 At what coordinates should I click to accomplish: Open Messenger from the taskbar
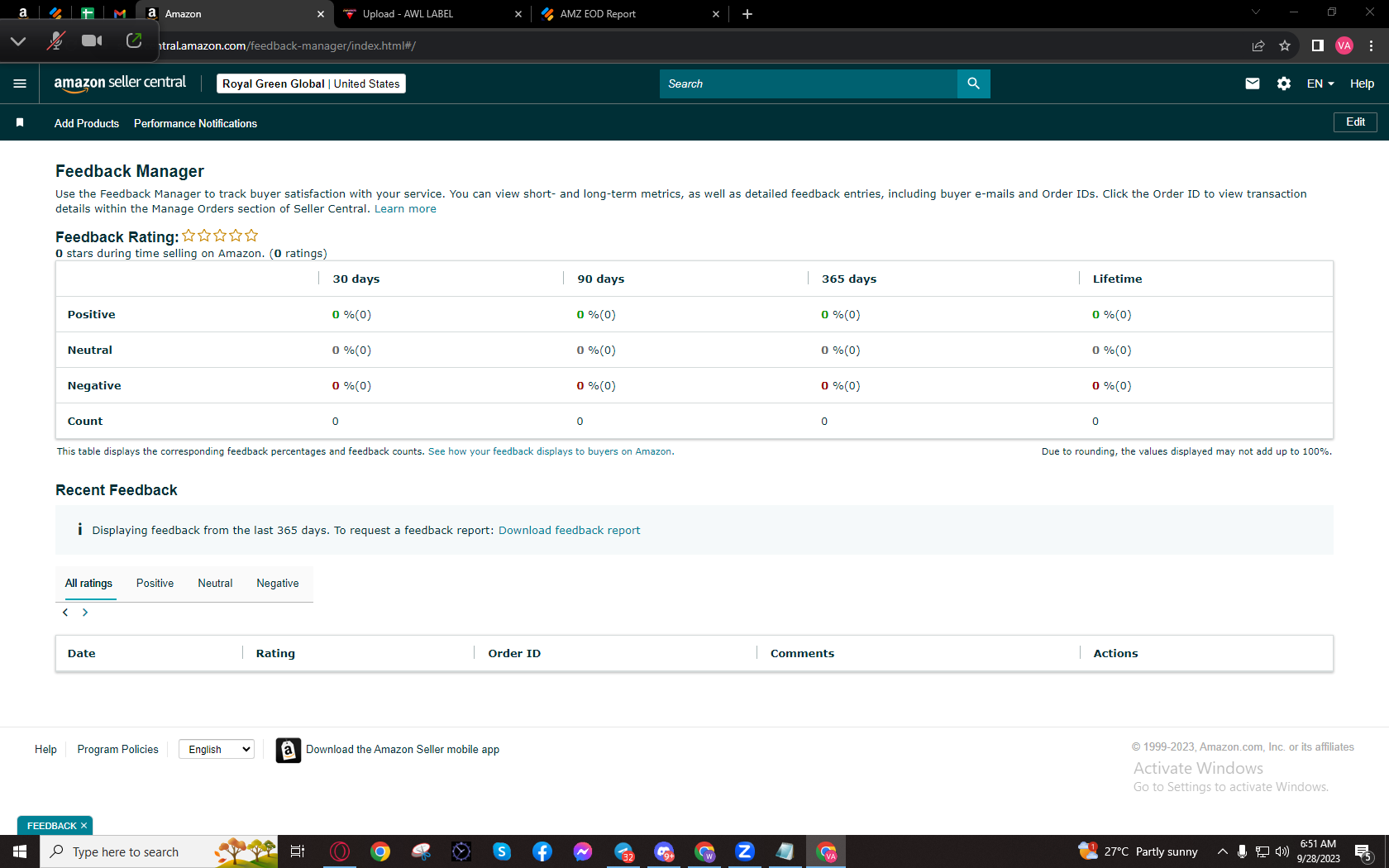583,851
